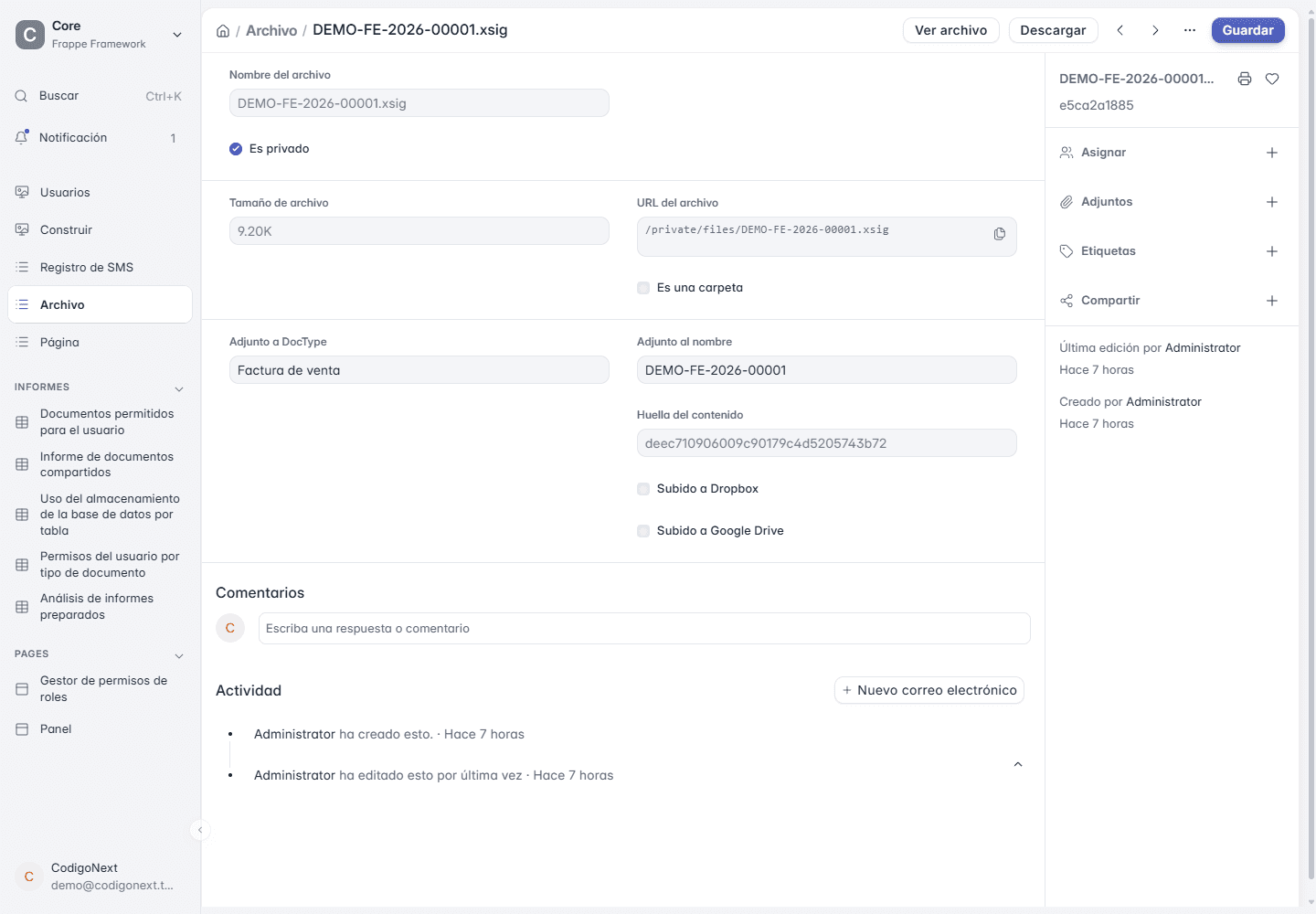Open the Buscar search bar
This screenshot has width=1316, height=914.
coord(100,96)
